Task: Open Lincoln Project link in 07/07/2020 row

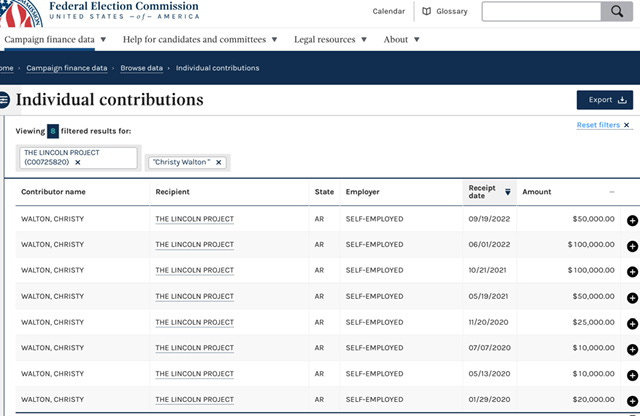Action: [194, 348]
